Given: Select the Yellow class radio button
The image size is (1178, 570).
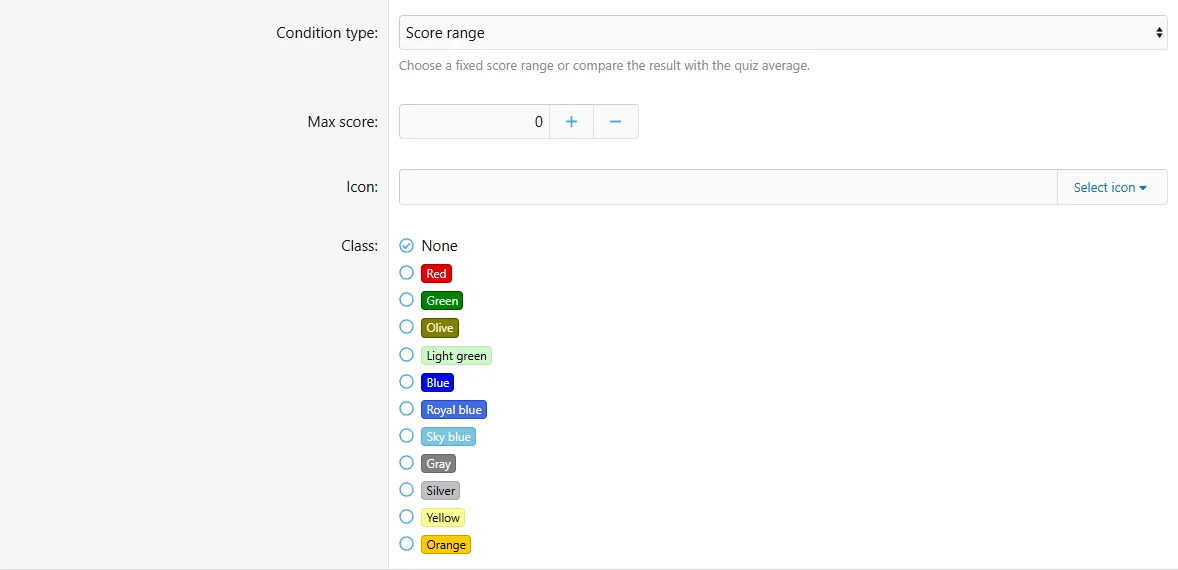Looking at the screenshot, I should [406, 517].
